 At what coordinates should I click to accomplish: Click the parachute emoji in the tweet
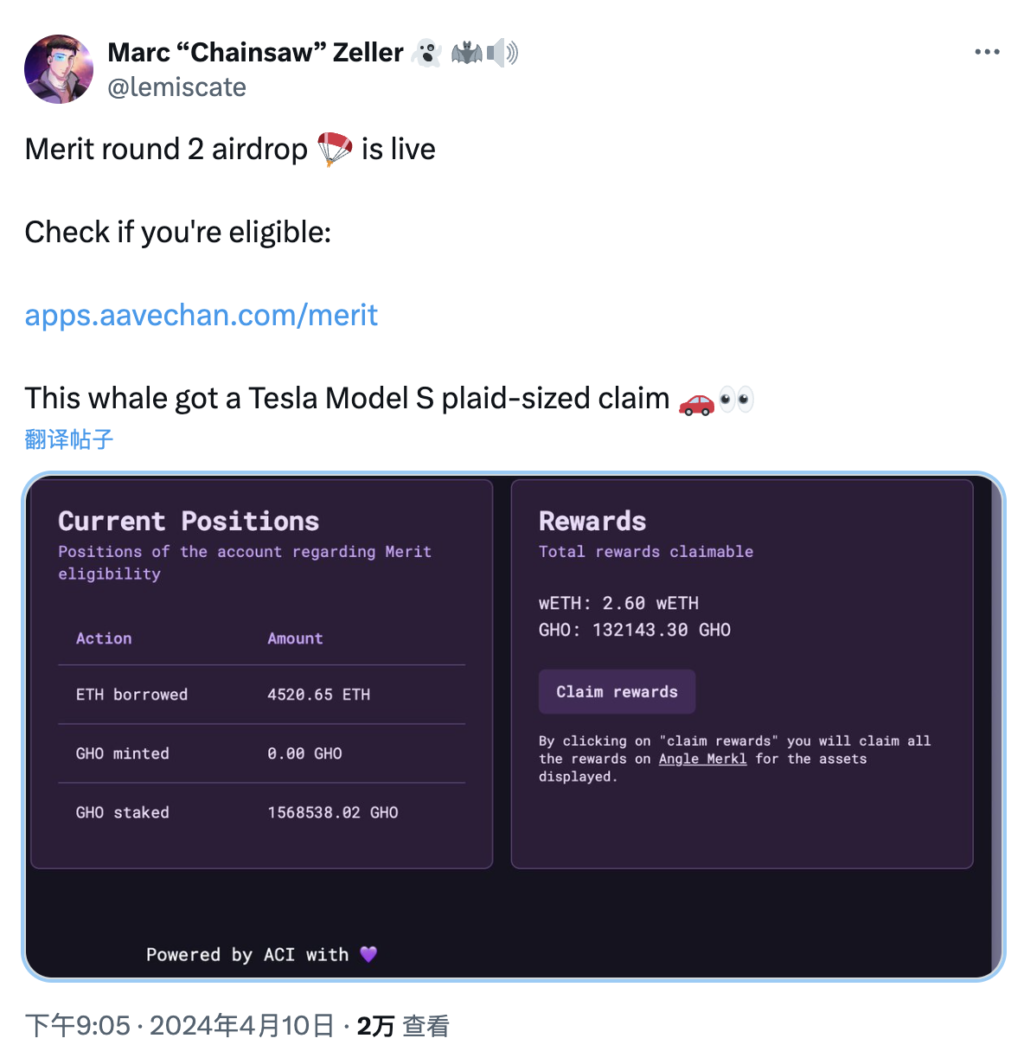pyautogui.click(x=335, y=150)
